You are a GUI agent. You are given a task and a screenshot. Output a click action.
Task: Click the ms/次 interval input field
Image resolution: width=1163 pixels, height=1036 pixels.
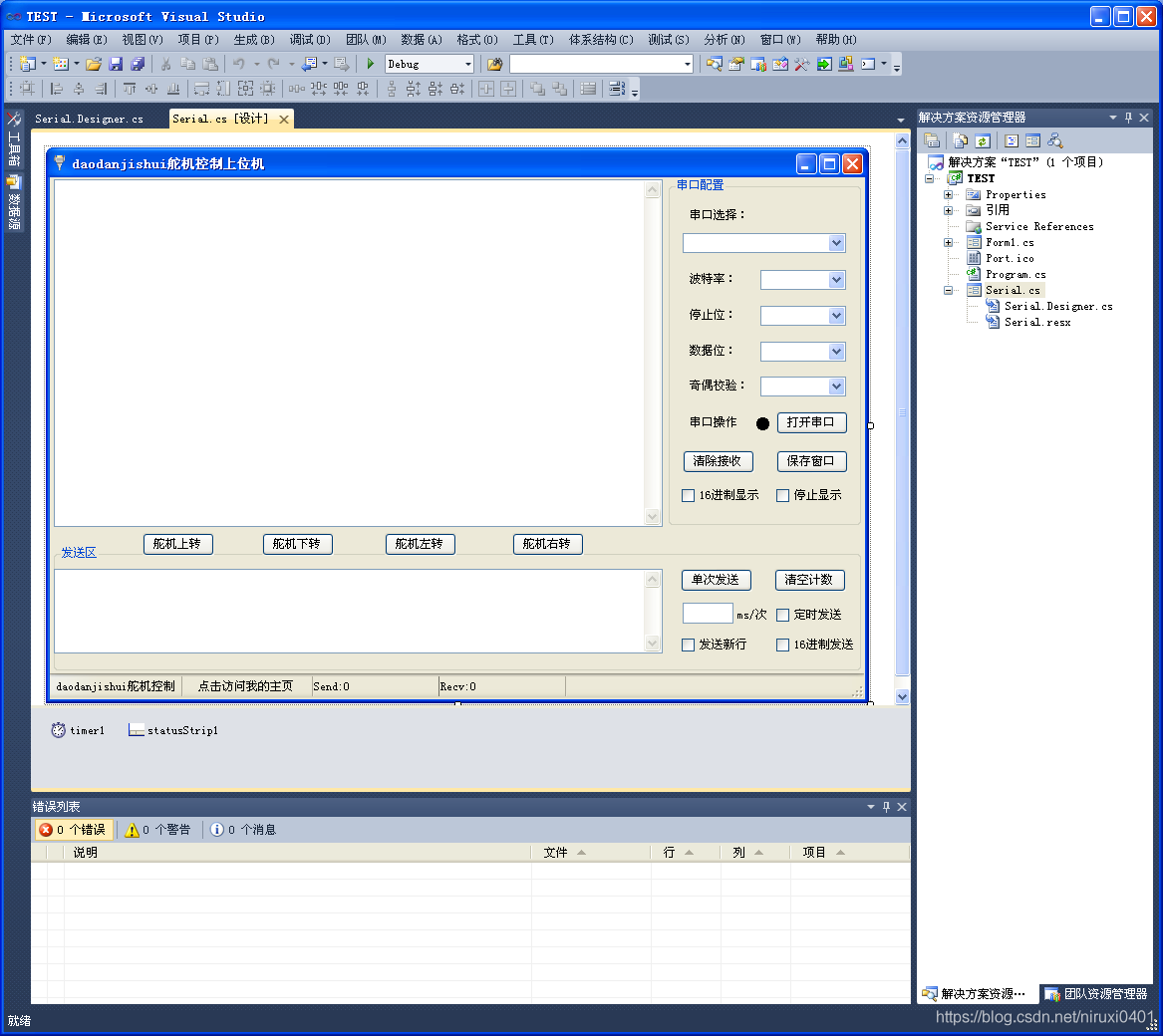707,614
